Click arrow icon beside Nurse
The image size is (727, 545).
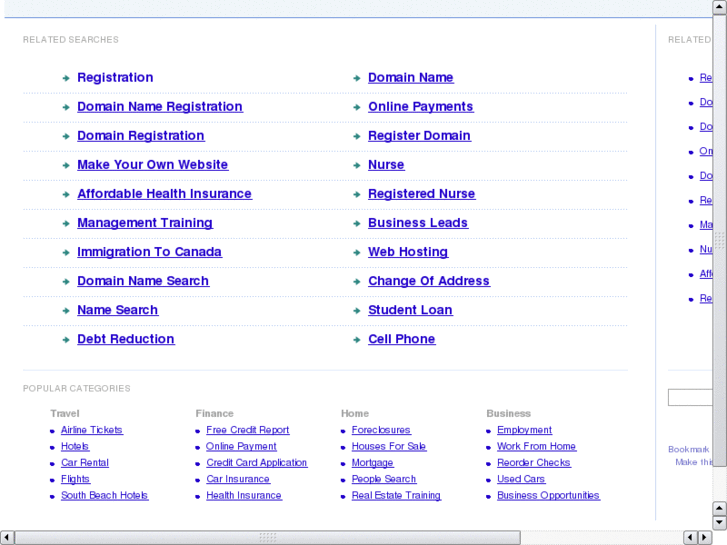click(x=357, y=166)
